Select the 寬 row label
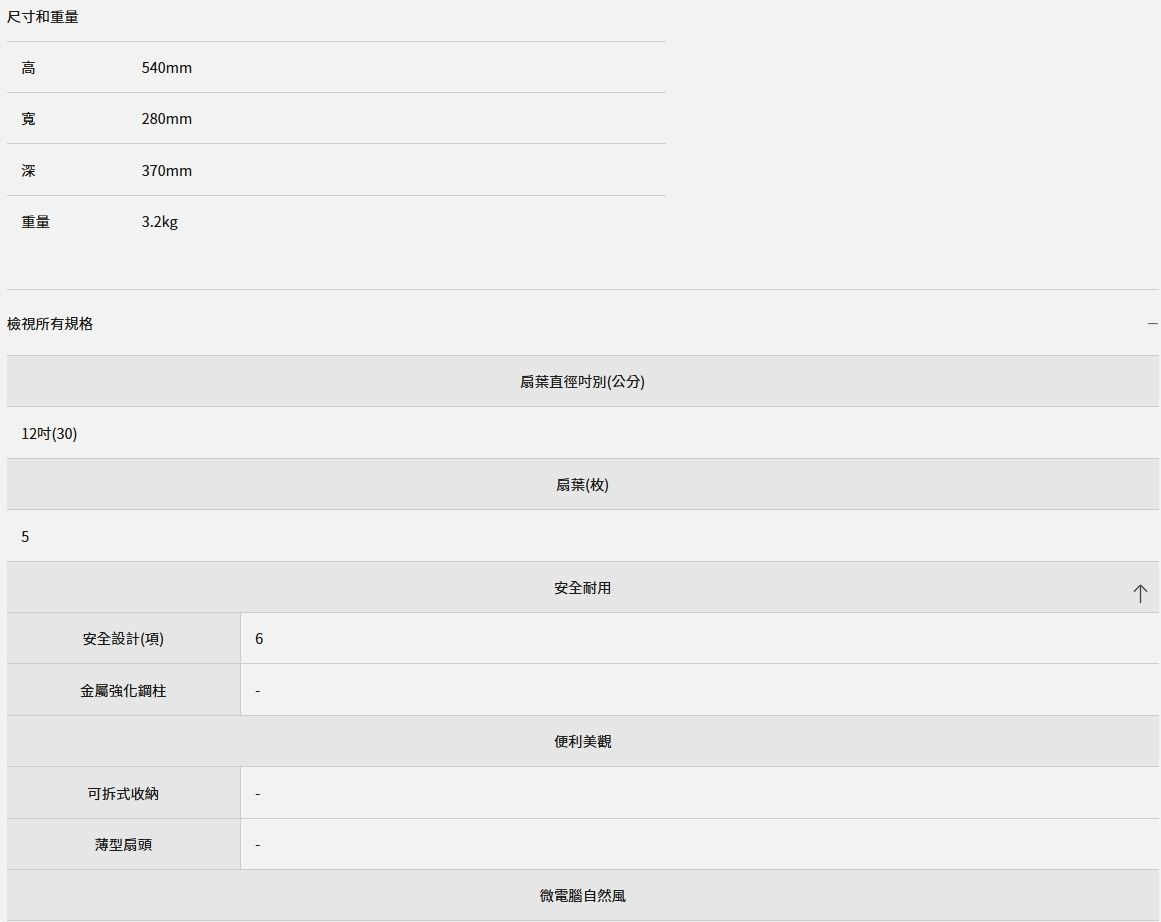This screenshot has height=922, width=1161. pos(28,119)
